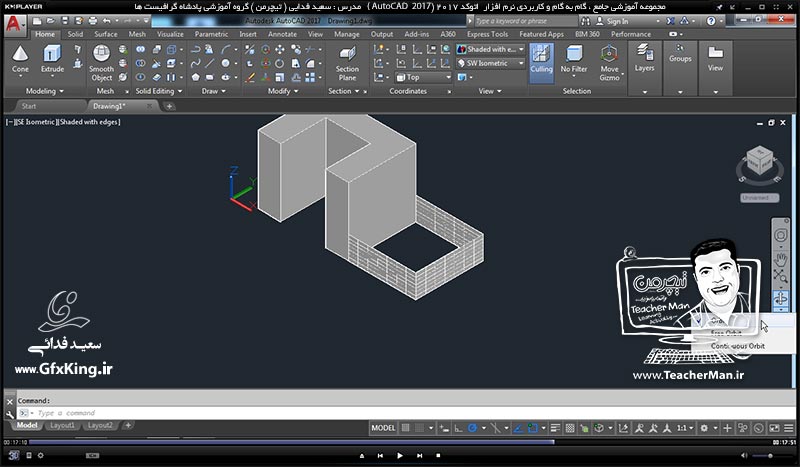Image resolution: width=800 pixels, height=467 pixels.
Task: Select the Line tool in Draw panel
Action: click(x=210, y=63)
